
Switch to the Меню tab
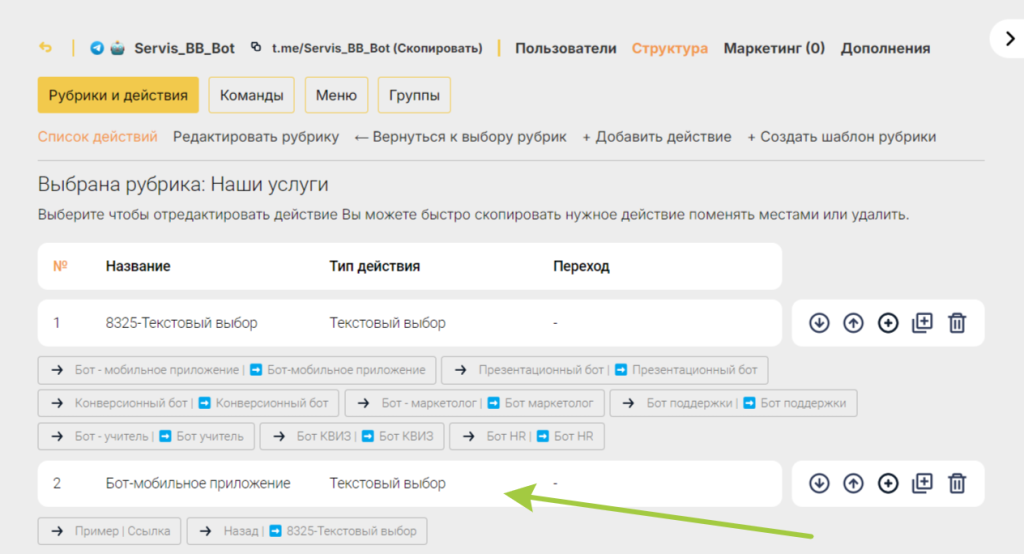(x=336, y=95)
